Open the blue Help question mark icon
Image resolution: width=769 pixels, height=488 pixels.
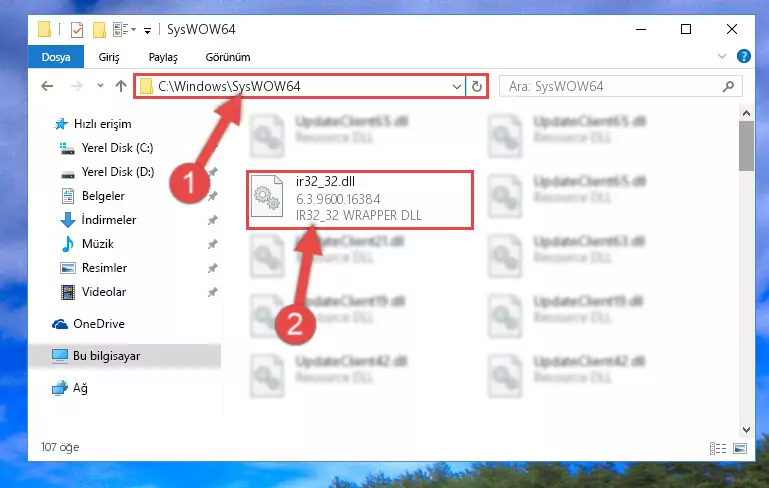pos(743,56)
